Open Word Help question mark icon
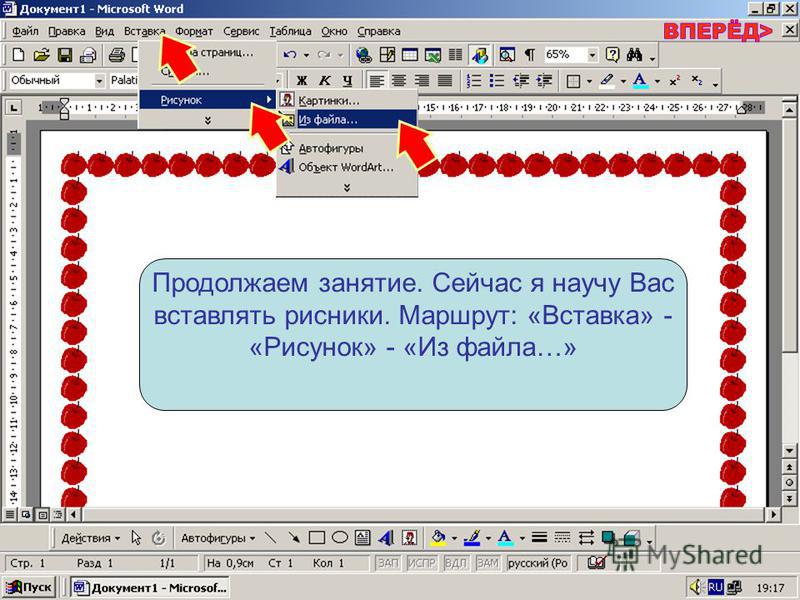Screen dimensions: 800x600 612,55
